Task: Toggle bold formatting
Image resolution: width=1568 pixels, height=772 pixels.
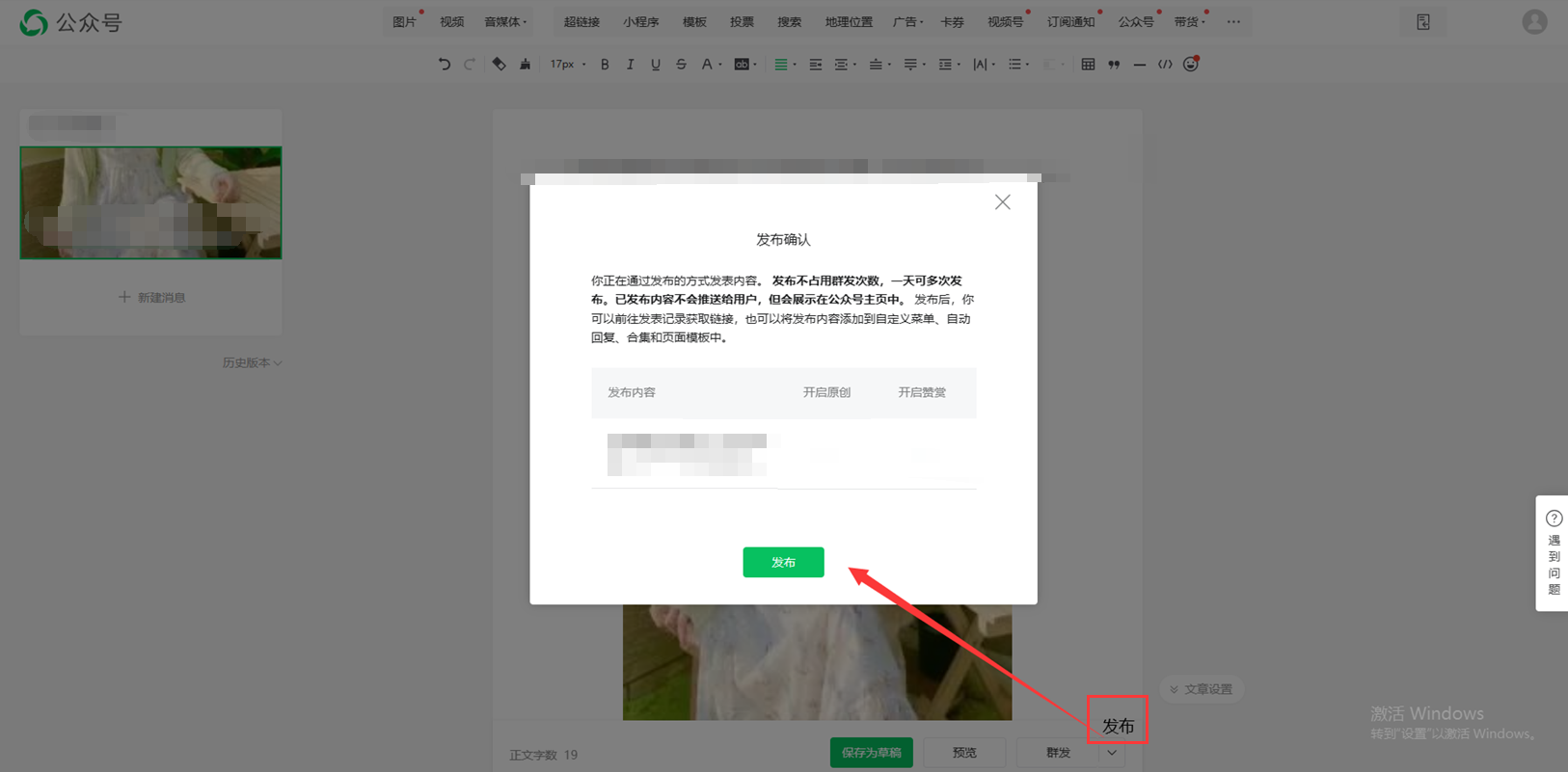Action: [x=605, y=65]
